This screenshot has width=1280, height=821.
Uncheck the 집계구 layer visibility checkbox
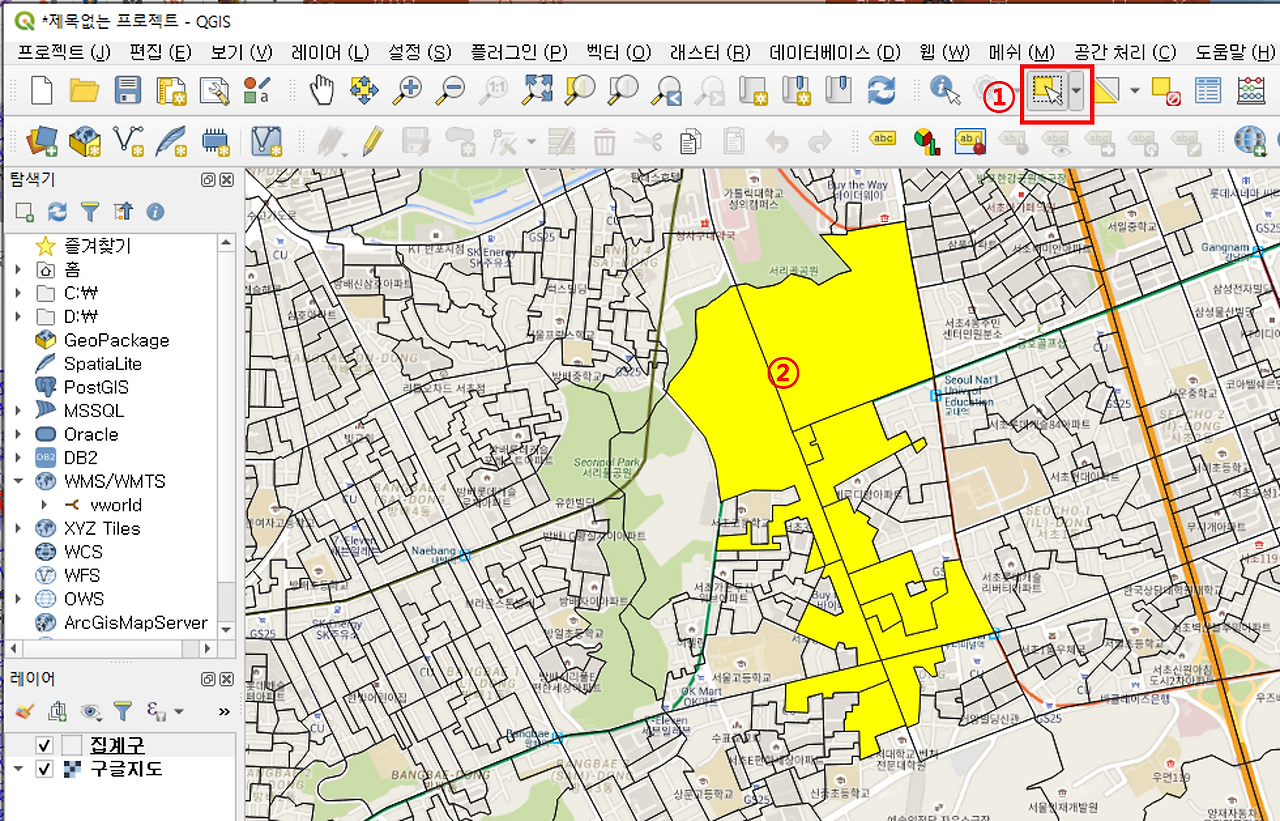[x=43, y=745]
